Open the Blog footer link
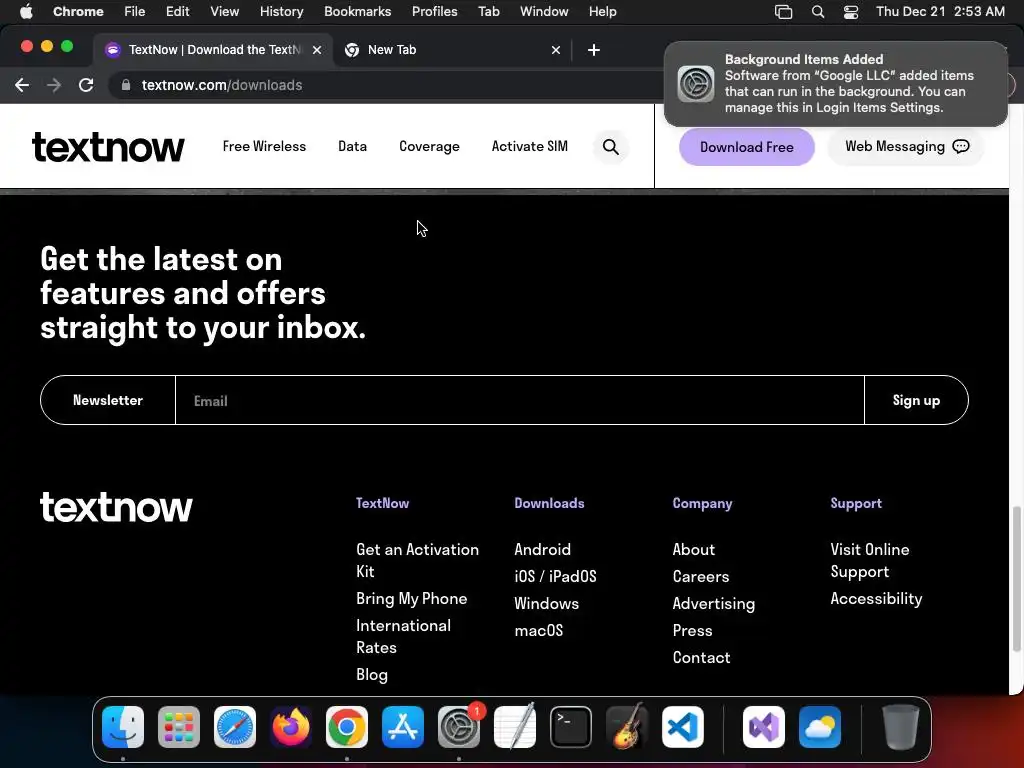Image resolution: width=1024 pixels, height=768 pixels. [372, 675]
